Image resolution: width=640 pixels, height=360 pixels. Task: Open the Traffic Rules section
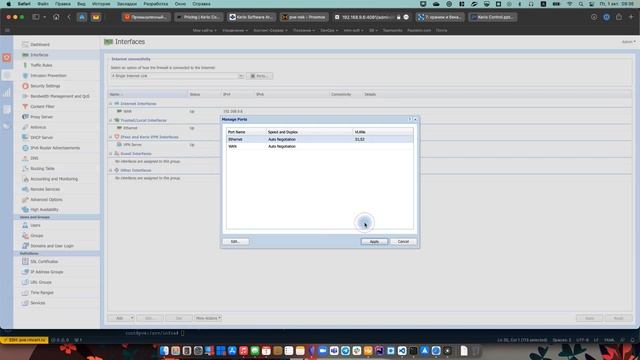41,65
